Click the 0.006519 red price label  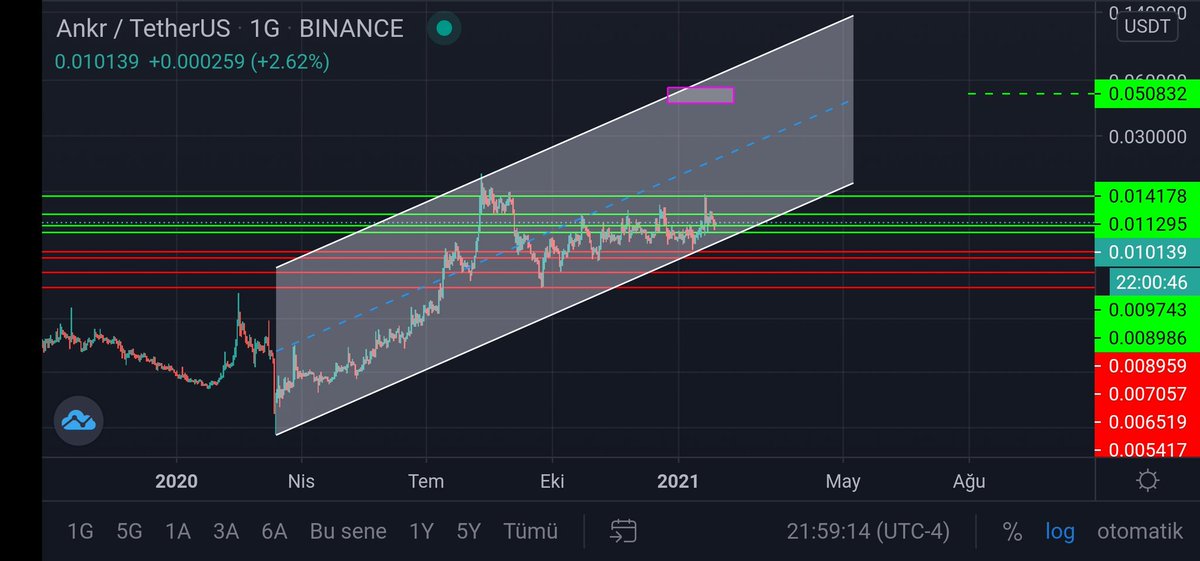[1146, 422]
